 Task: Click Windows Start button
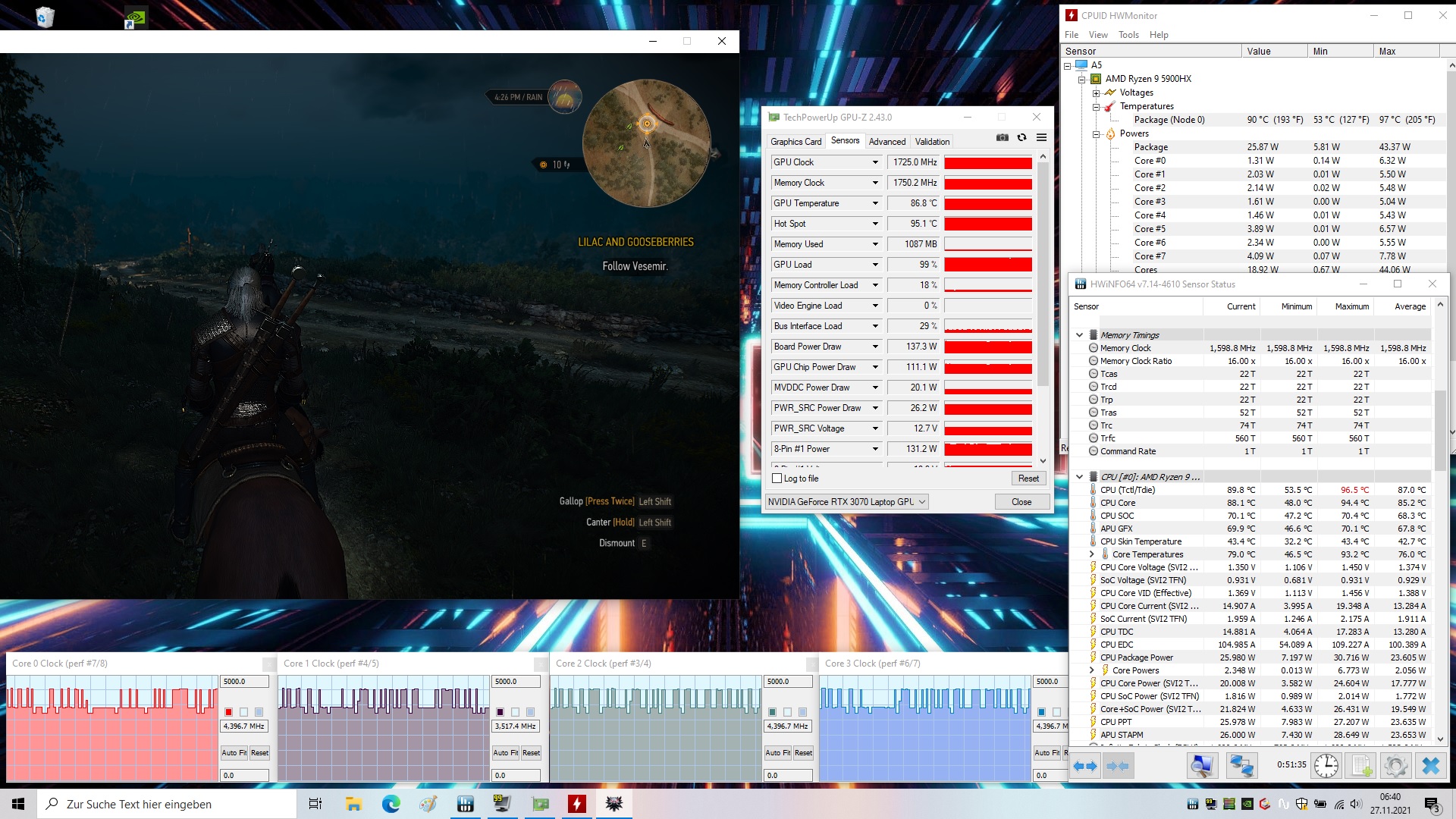tap(18, 804)
